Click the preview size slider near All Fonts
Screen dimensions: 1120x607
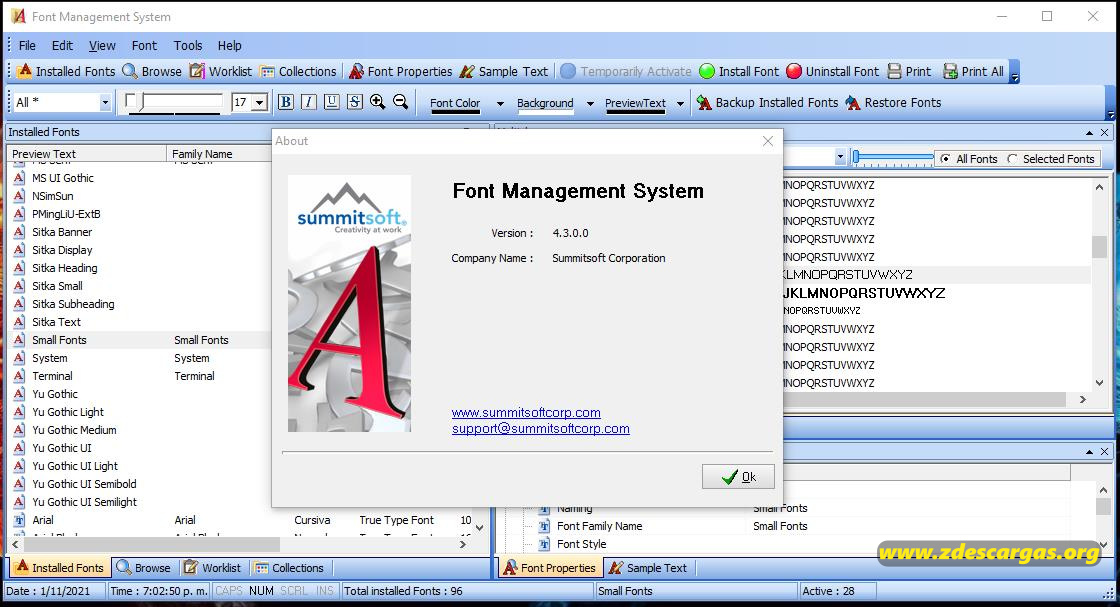[x=893, y=157]
